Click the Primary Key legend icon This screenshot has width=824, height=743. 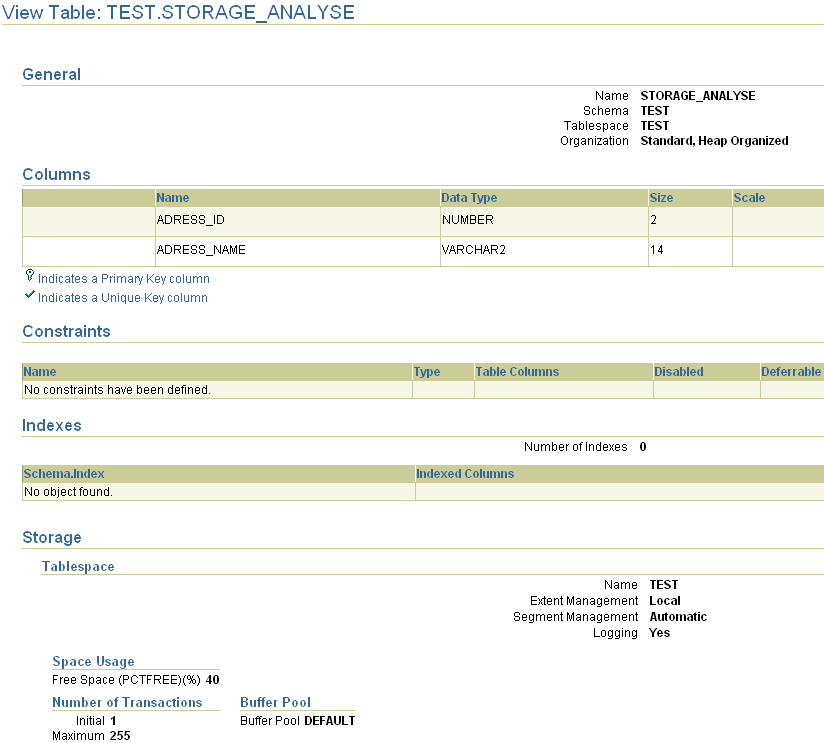pos(30,276)
